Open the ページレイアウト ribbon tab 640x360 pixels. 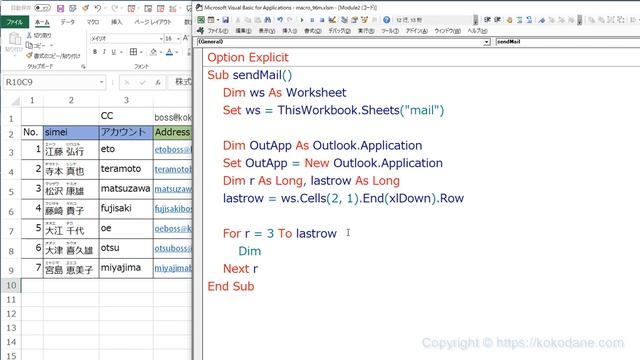click(x=153, y=22)
